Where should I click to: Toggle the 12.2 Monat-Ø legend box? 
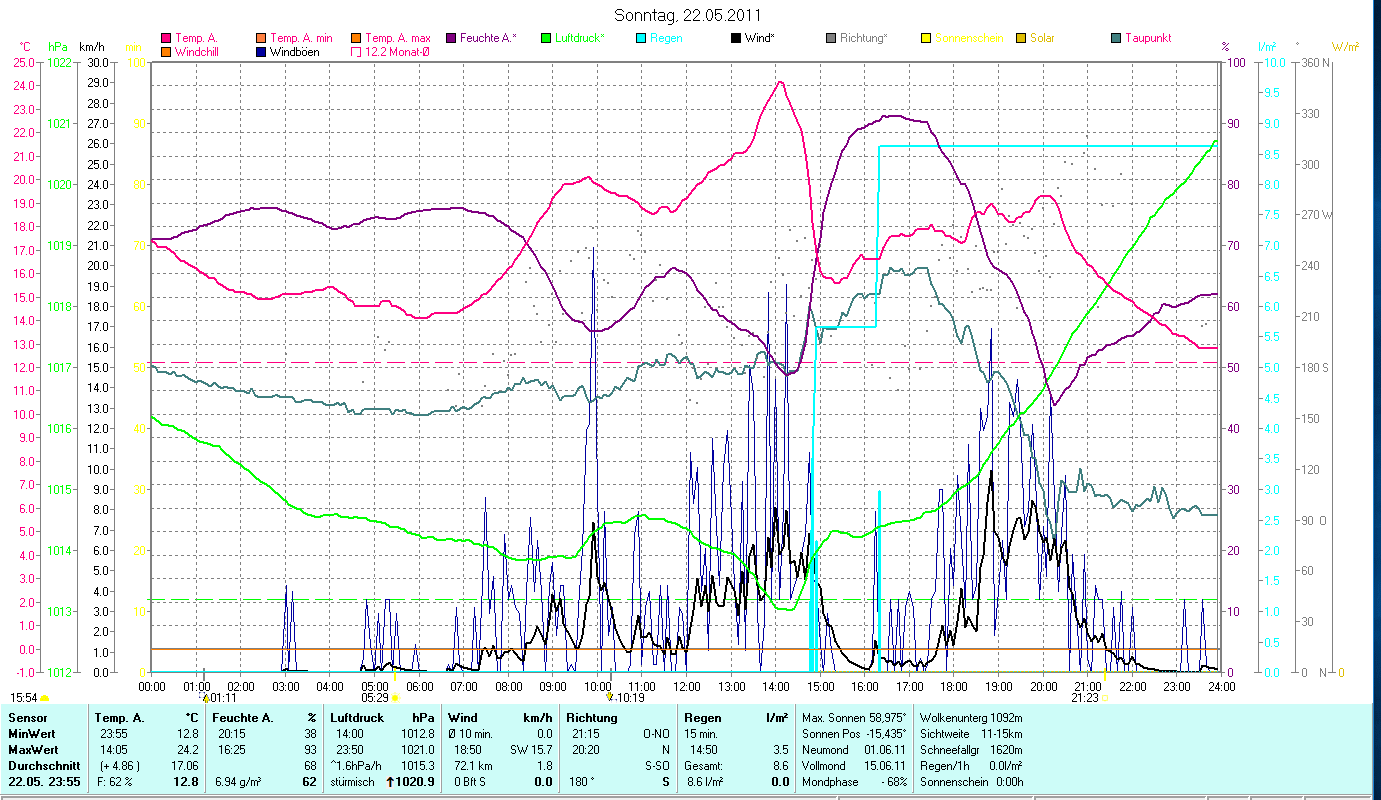coord(356,52)
